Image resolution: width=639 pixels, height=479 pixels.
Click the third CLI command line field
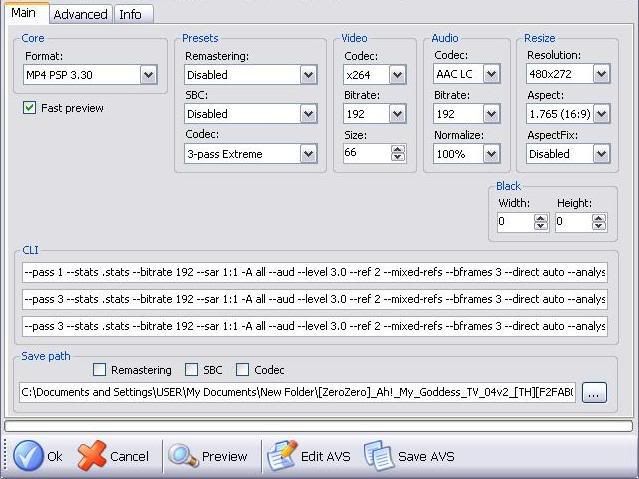(x=315, y=326)
